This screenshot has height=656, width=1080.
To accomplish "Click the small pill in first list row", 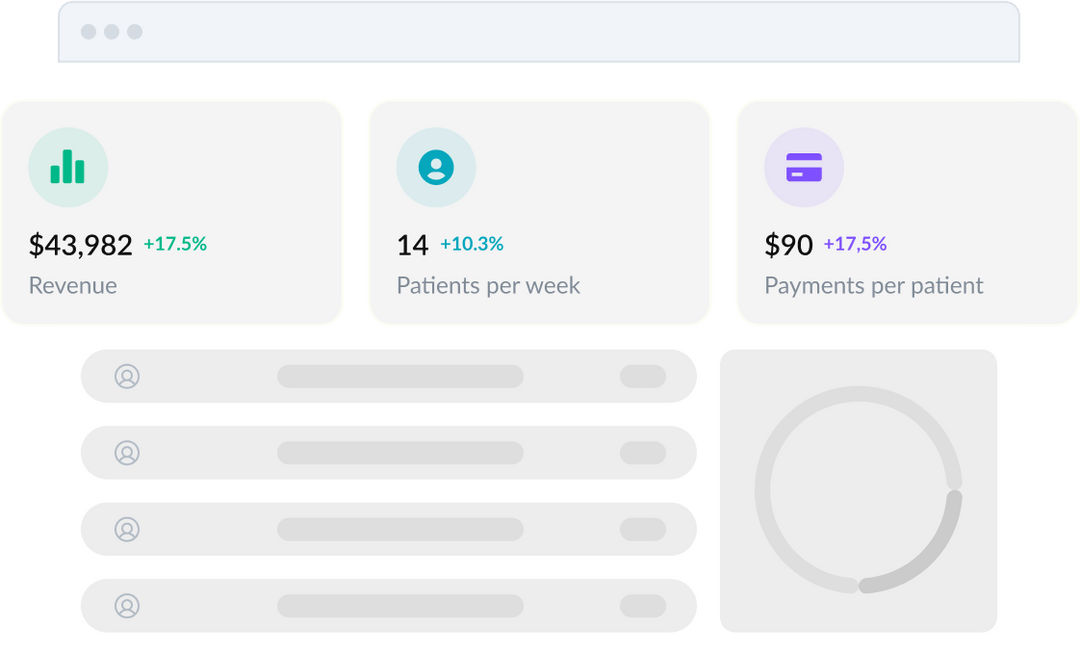I will coord(643,376).
